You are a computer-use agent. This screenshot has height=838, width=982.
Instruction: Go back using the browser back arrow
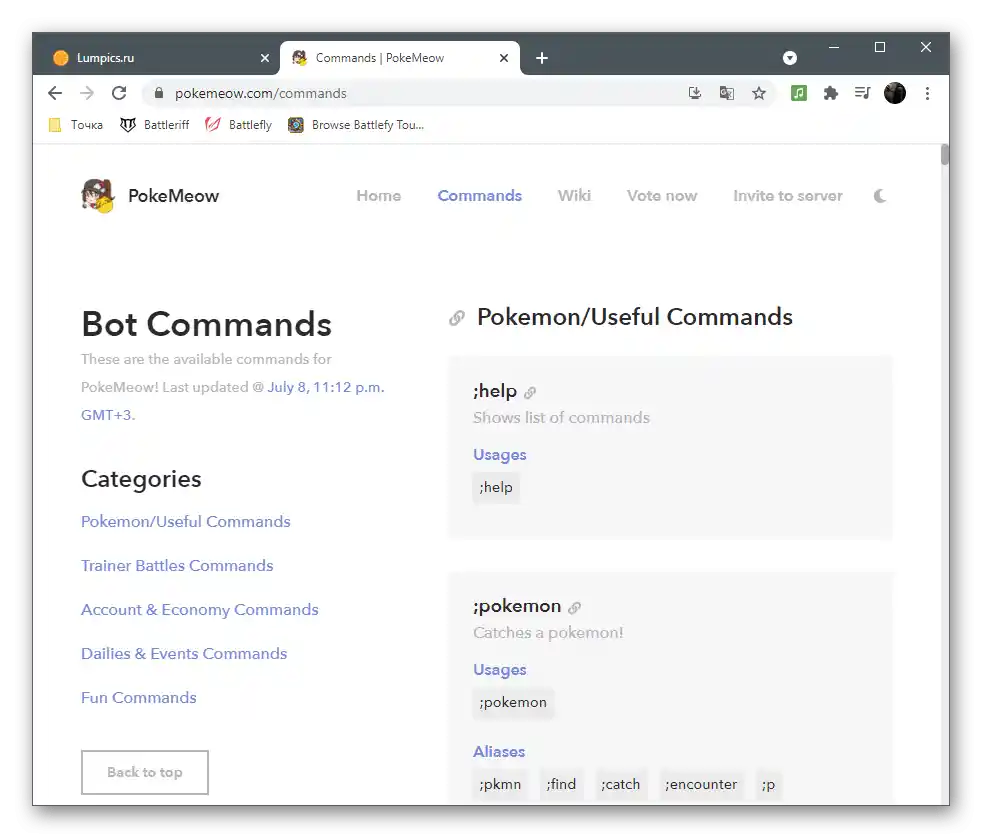[55, 93]
